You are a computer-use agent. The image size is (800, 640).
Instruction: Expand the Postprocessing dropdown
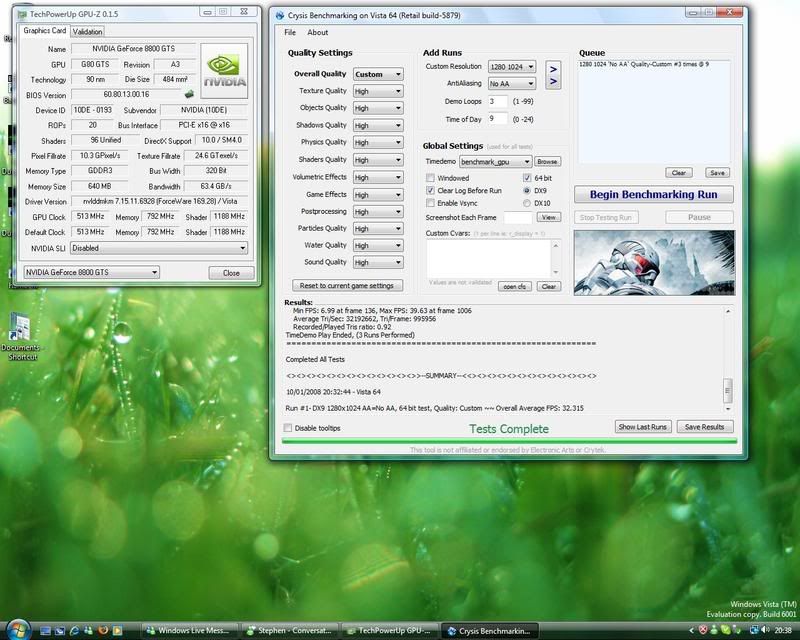tap(378, 211)
